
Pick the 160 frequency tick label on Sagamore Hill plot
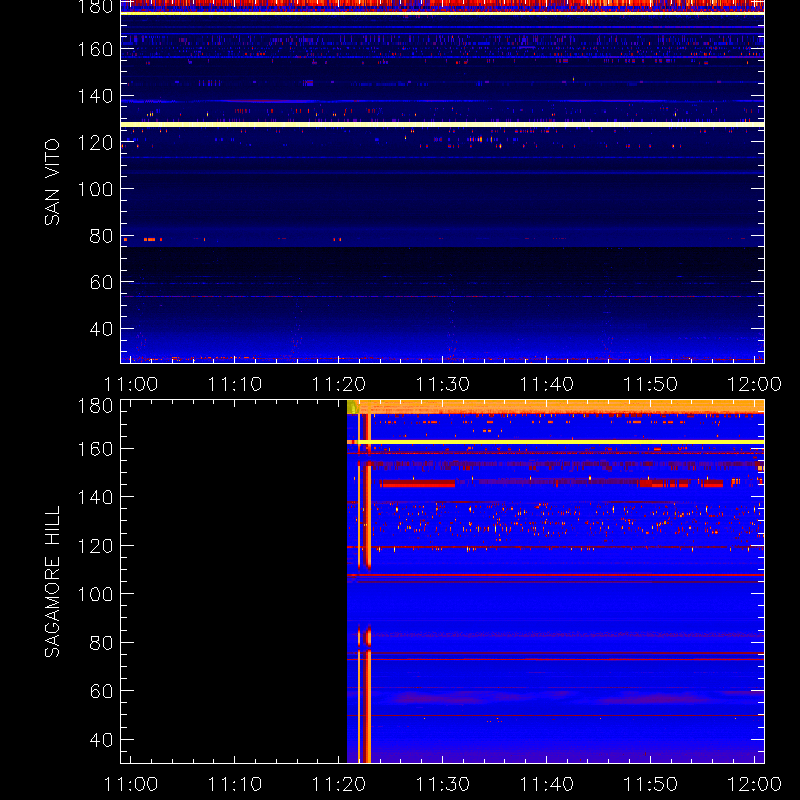tap(95, 449)
